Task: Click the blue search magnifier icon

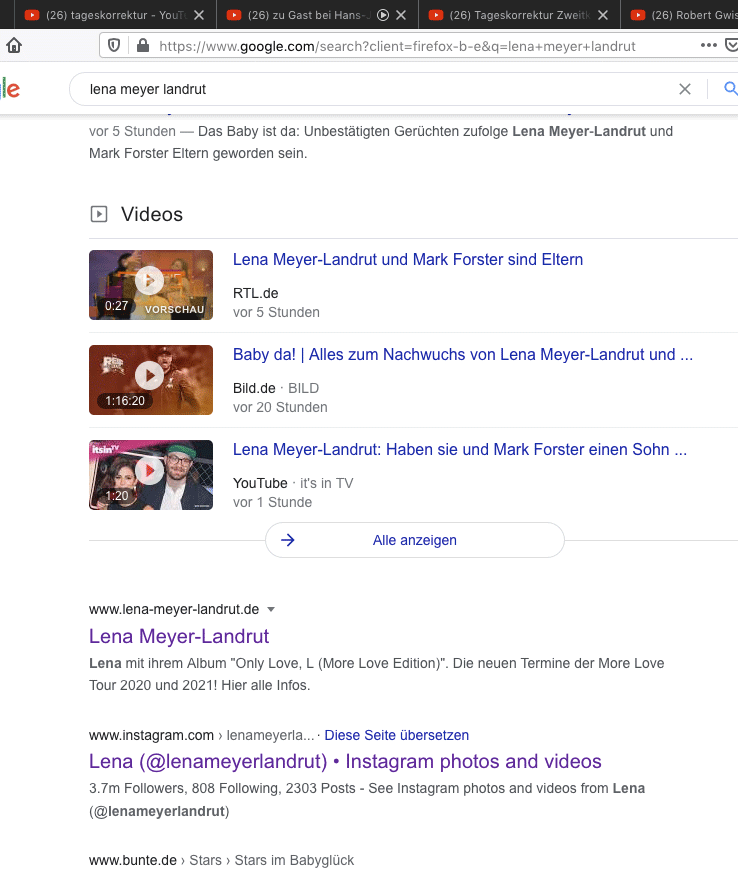Action: tap(729, 89)
